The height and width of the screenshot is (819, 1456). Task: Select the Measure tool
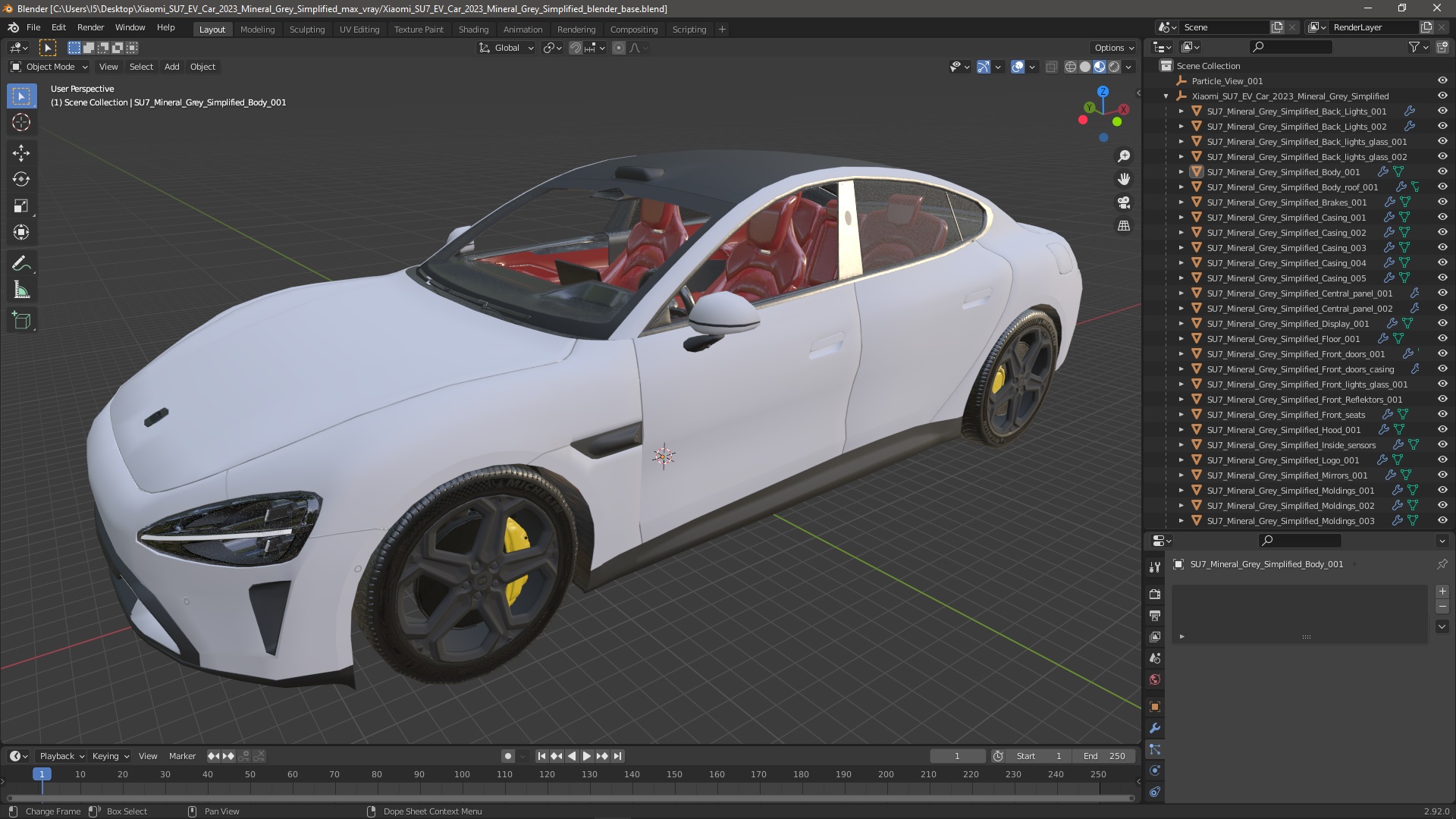pos(21,290)
